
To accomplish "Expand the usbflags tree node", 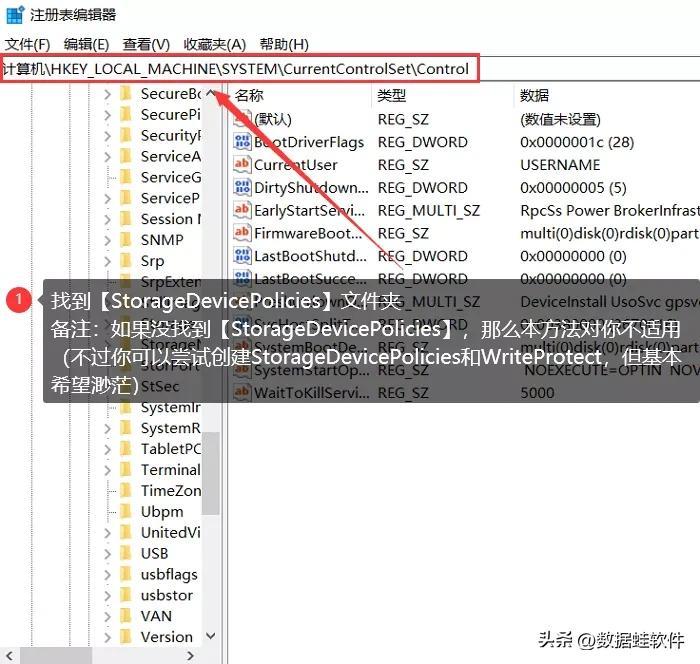I will pyautogui.click(x=107, y=574).
